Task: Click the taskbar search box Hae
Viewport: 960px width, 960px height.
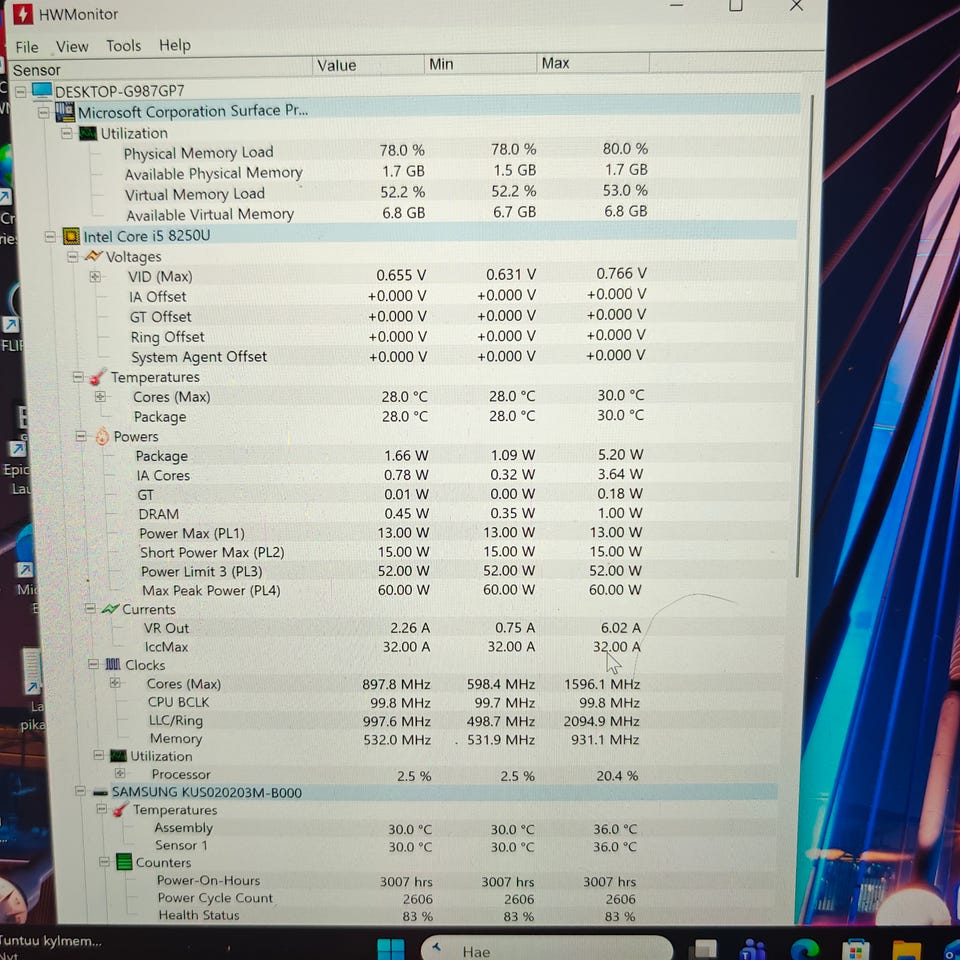Action: click(x=547, y=949)
